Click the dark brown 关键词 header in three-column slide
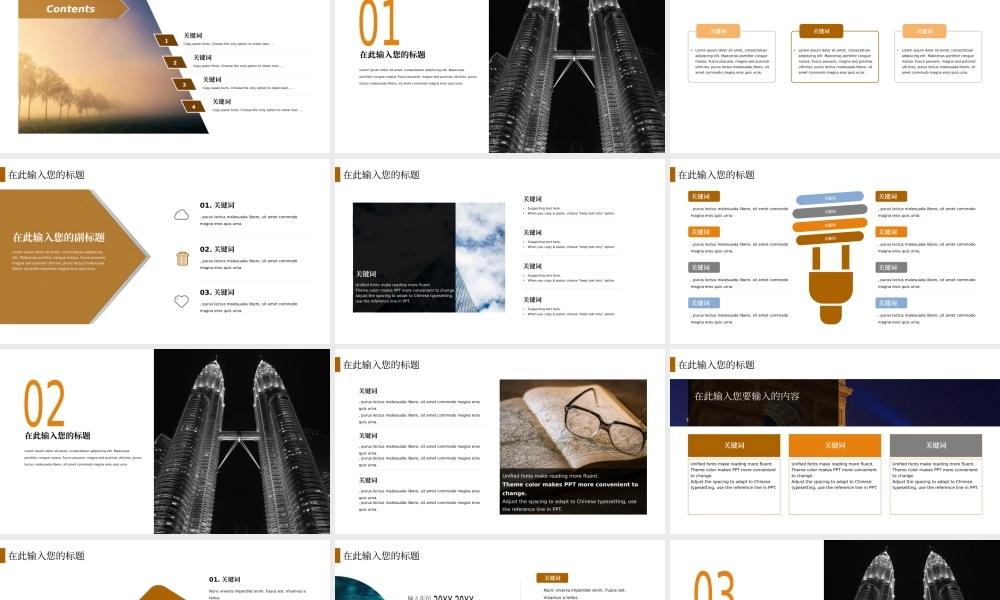Viewport: 1000px width, 600px height. pos(734,445)
